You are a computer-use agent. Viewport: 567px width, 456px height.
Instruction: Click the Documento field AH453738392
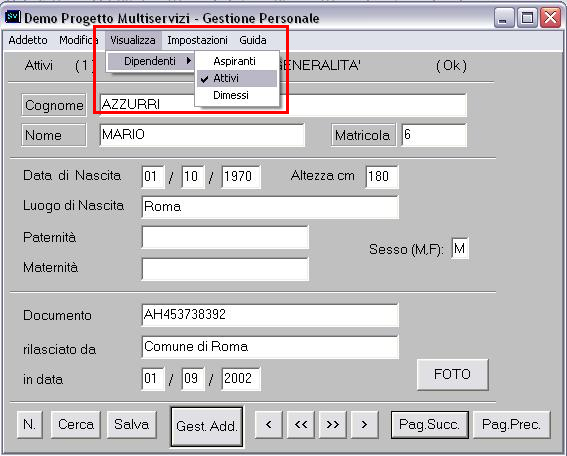[270, 315]
